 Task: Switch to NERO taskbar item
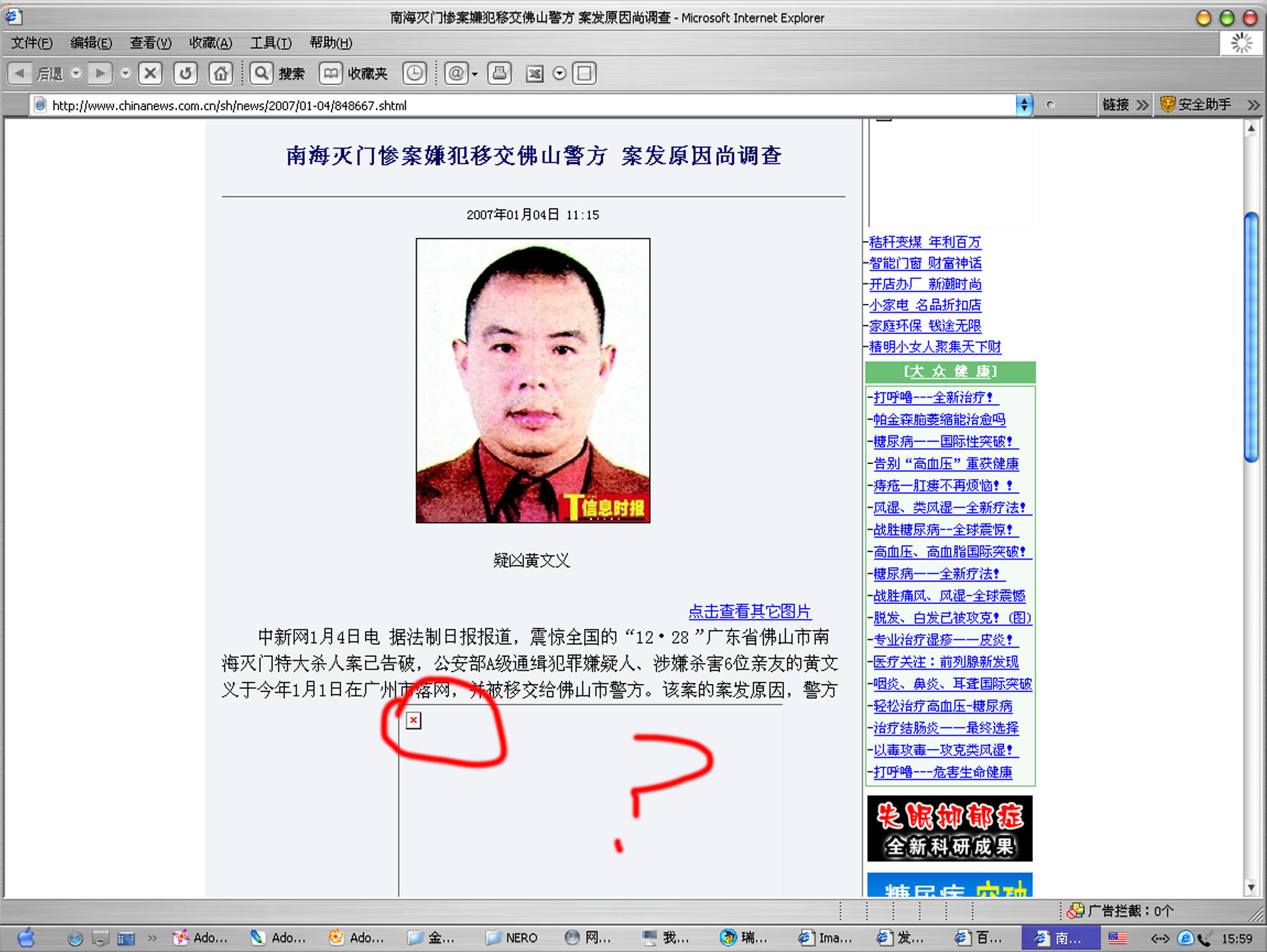click(x=512, y=938)
